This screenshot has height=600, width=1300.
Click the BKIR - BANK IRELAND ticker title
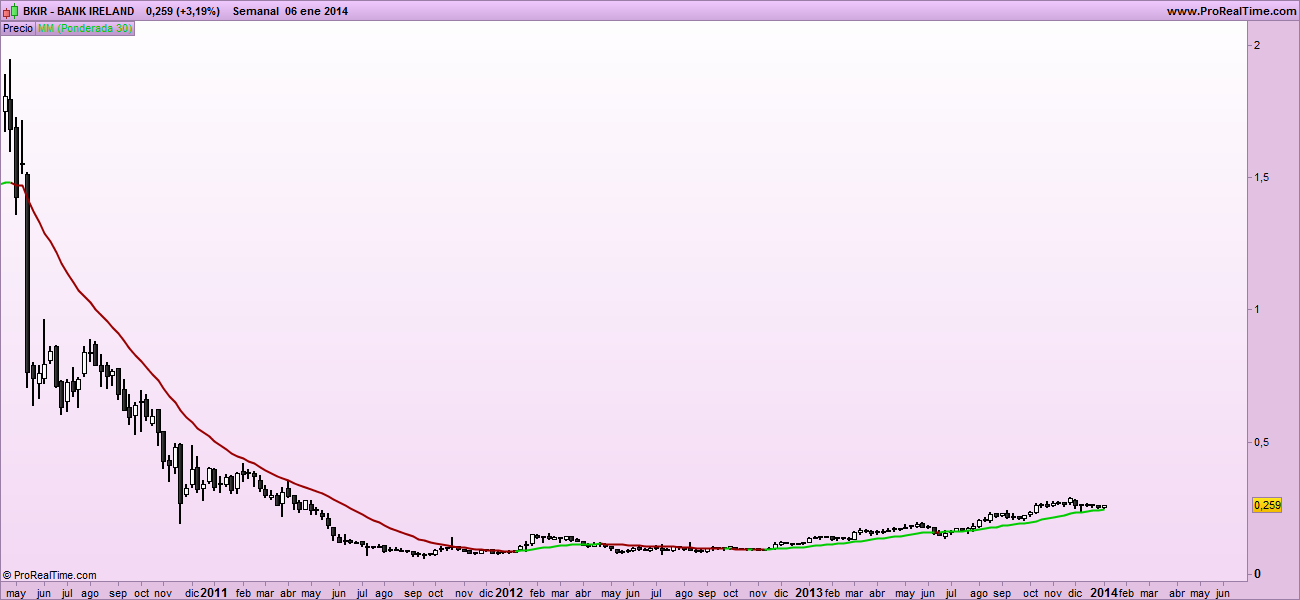[78, 10]
